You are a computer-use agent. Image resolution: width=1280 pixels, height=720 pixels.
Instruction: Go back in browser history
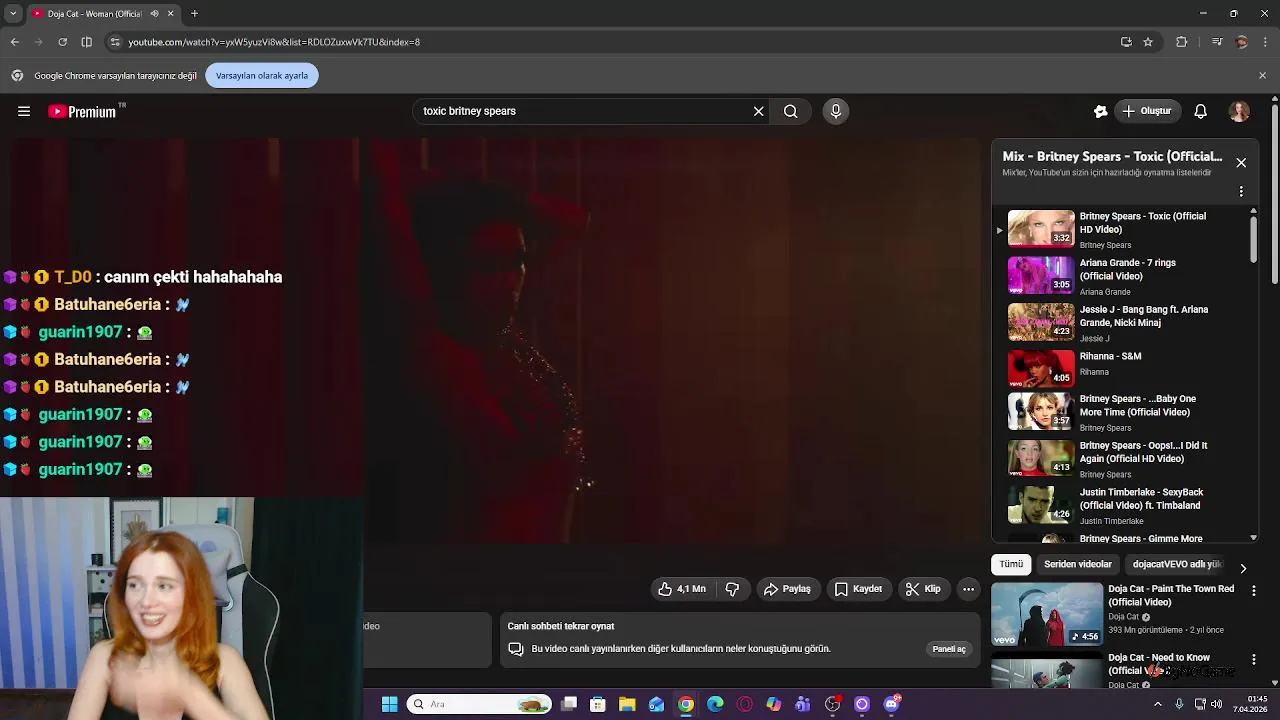click(x=15, y=42)
